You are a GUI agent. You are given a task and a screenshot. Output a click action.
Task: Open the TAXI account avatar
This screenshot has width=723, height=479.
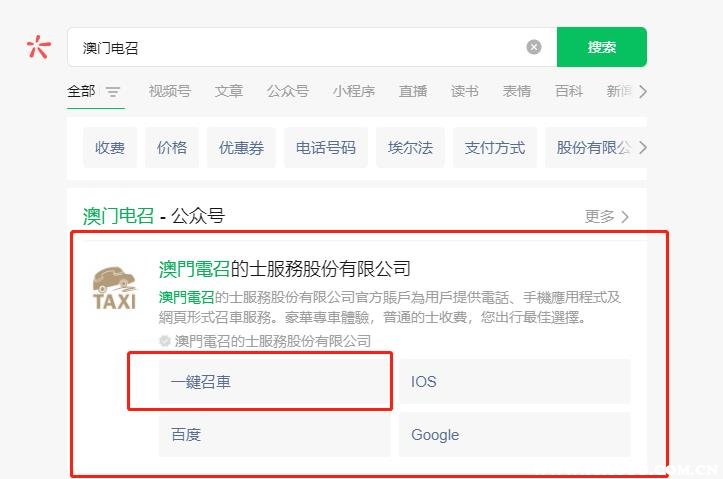(x=114, y=289)
